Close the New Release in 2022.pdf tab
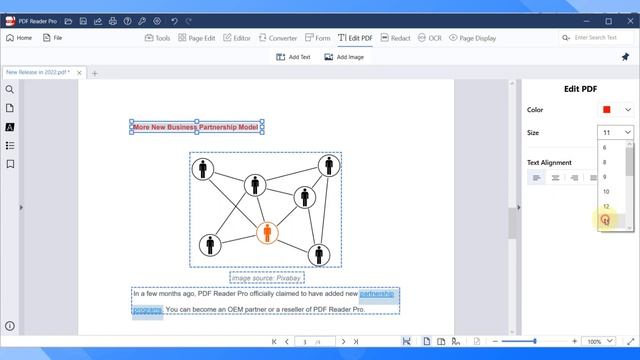 click(79, 73)
